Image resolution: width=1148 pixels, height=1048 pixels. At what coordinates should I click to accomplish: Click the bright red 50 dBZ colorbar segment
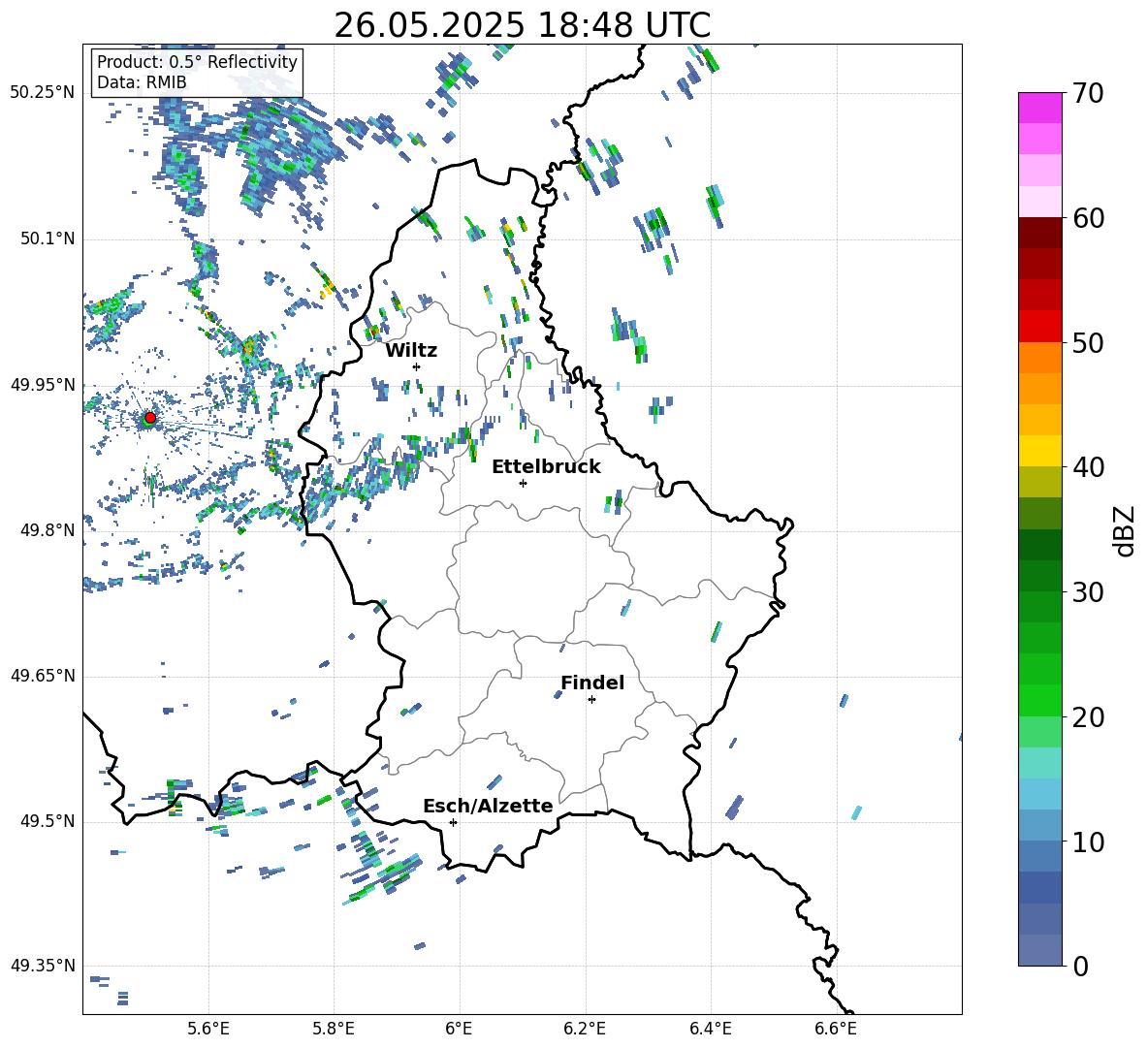pos(1039,327)
